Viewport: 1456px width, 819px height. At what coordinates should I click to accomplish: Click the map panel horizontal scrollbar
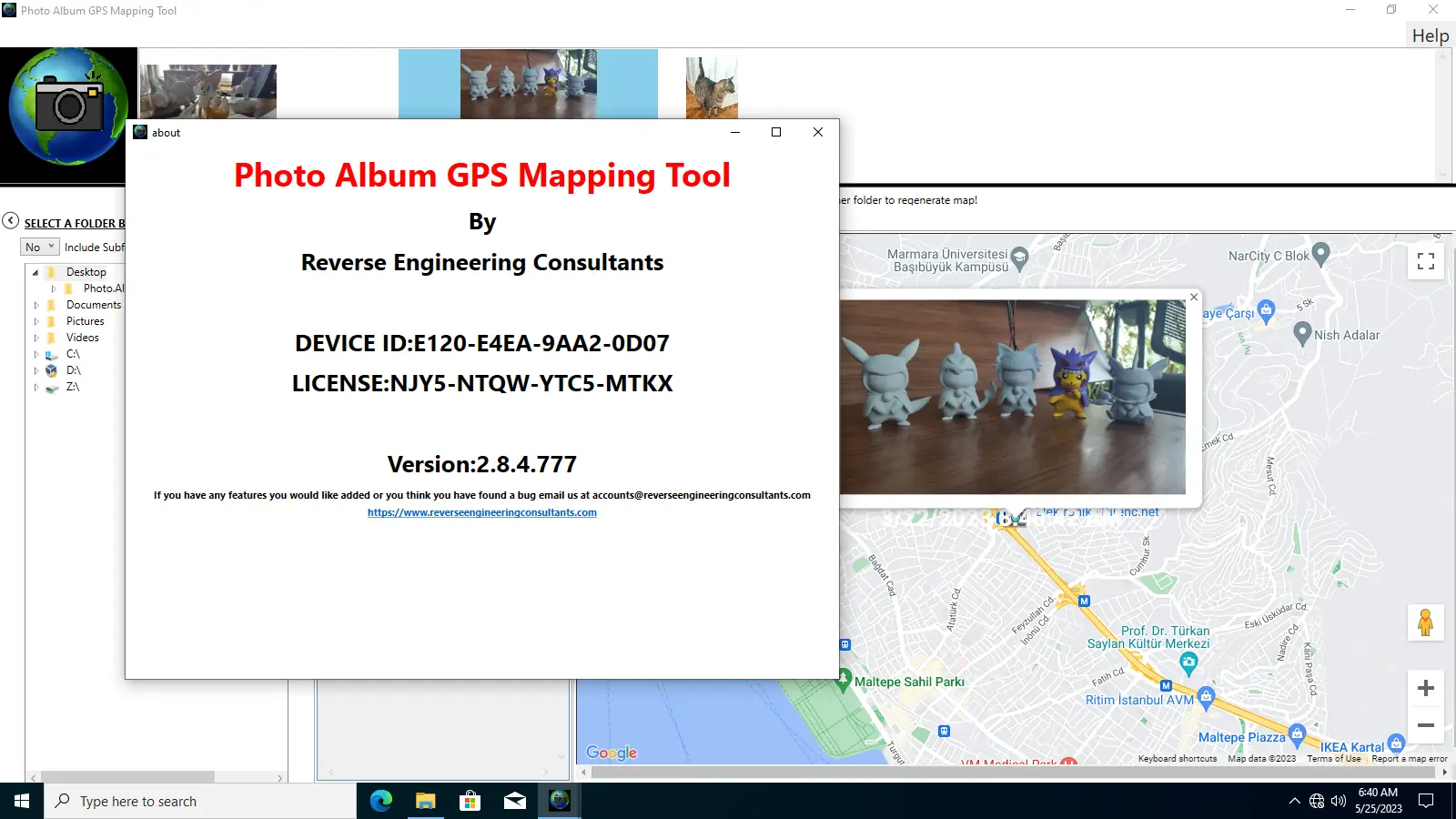[1014, 772]
